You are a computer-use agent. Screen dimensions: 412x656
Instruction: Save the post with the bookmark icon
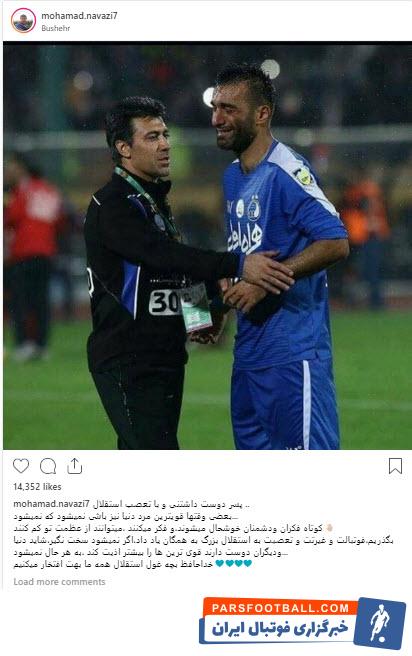click(395, 466)
